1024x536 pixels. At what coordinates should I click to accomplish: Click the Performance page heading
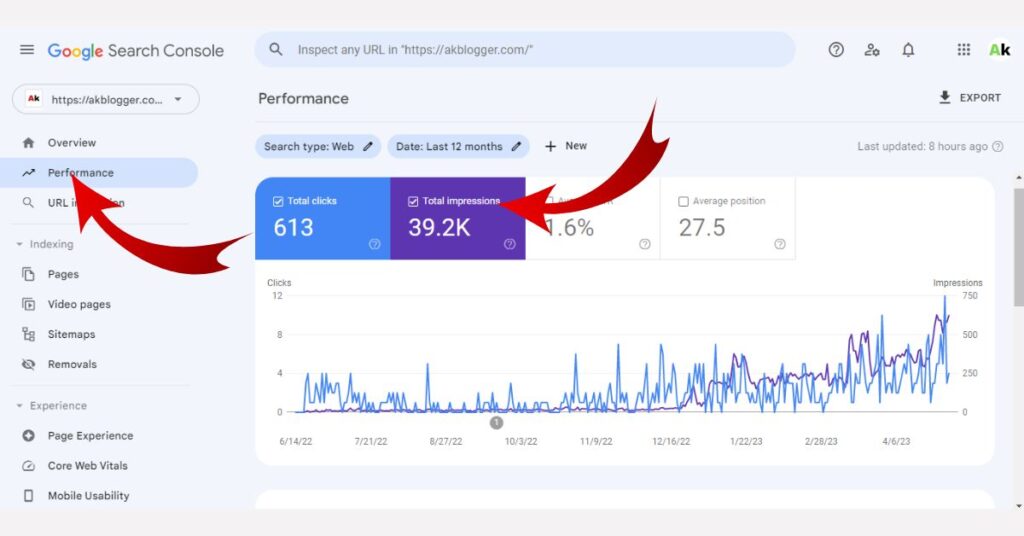pyautogui.click(x=304, y=99)
